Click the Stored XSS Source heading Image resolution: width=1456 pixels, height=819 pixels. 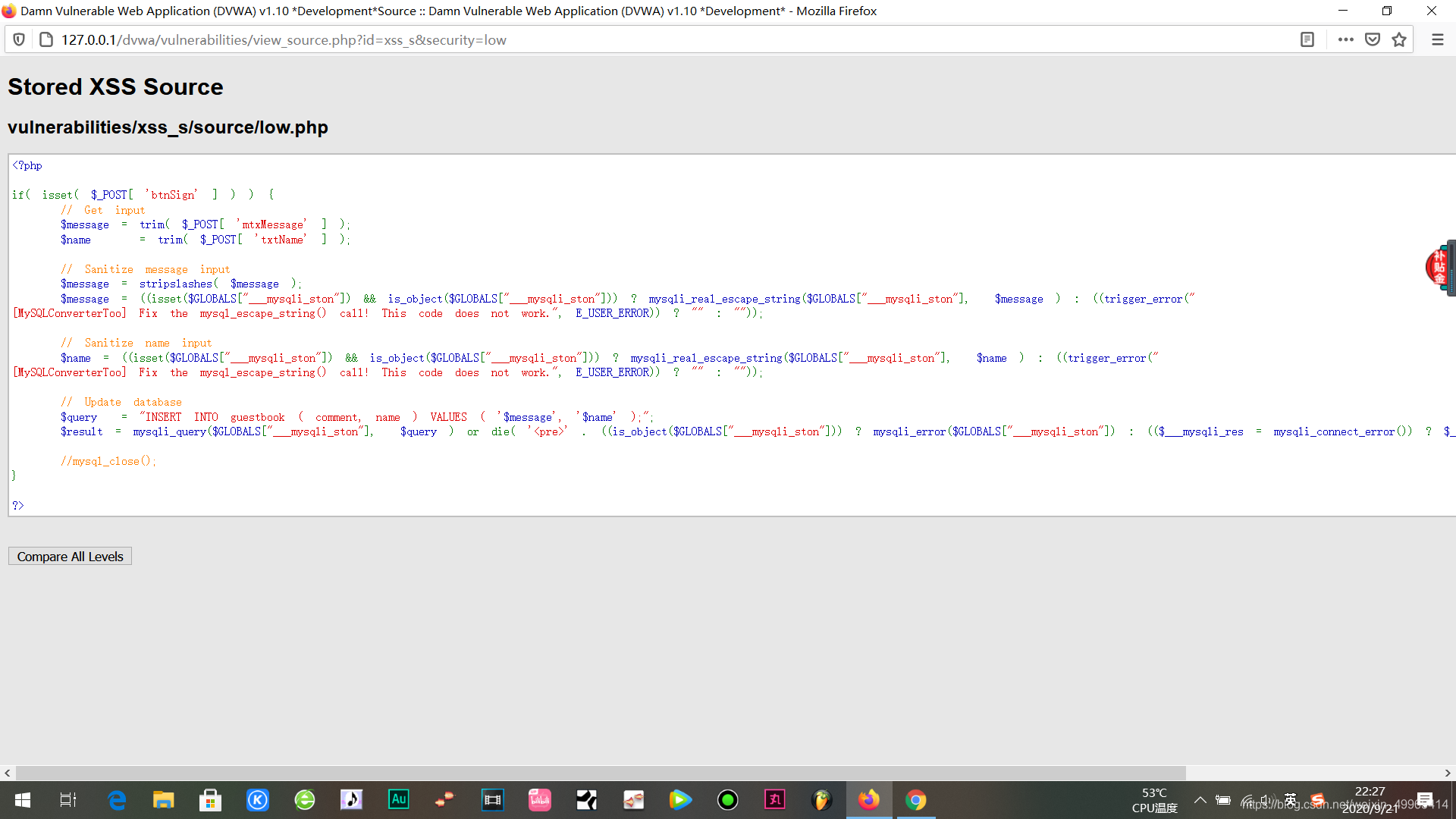point(115,86)
